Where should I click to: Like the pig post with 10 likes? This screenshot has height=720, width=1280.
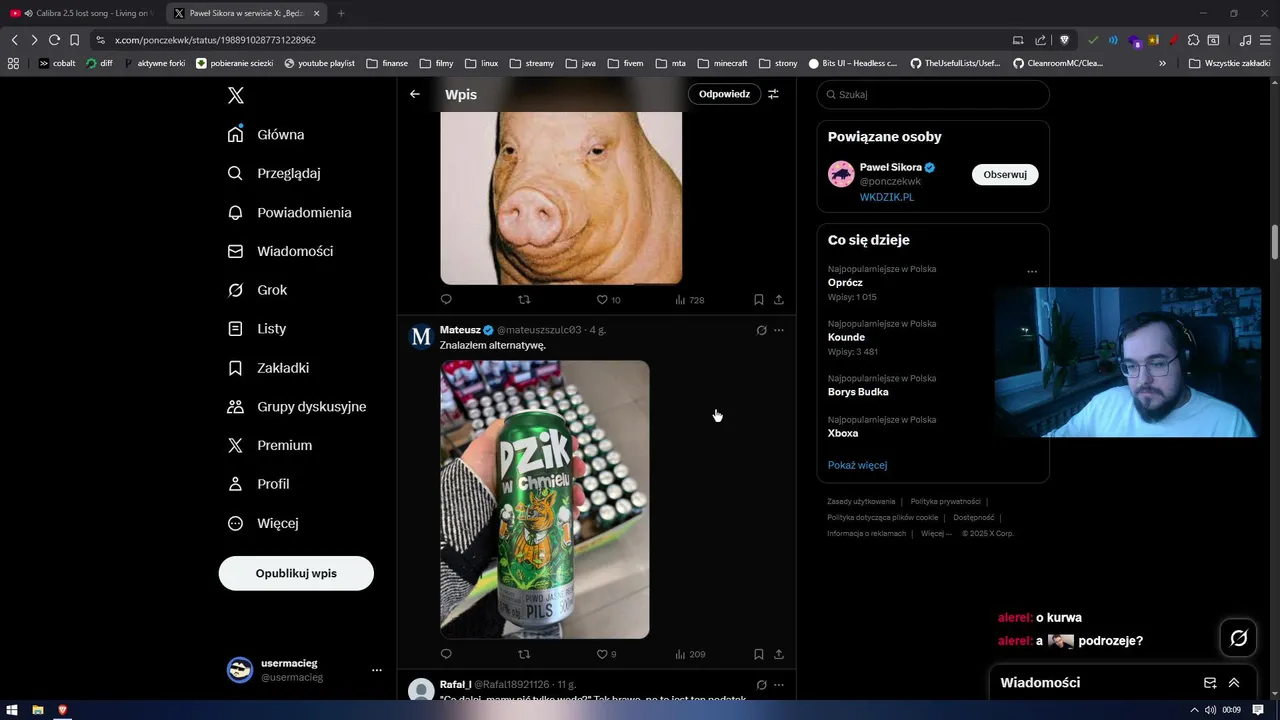pyautogui.click(x=608, y=299)
